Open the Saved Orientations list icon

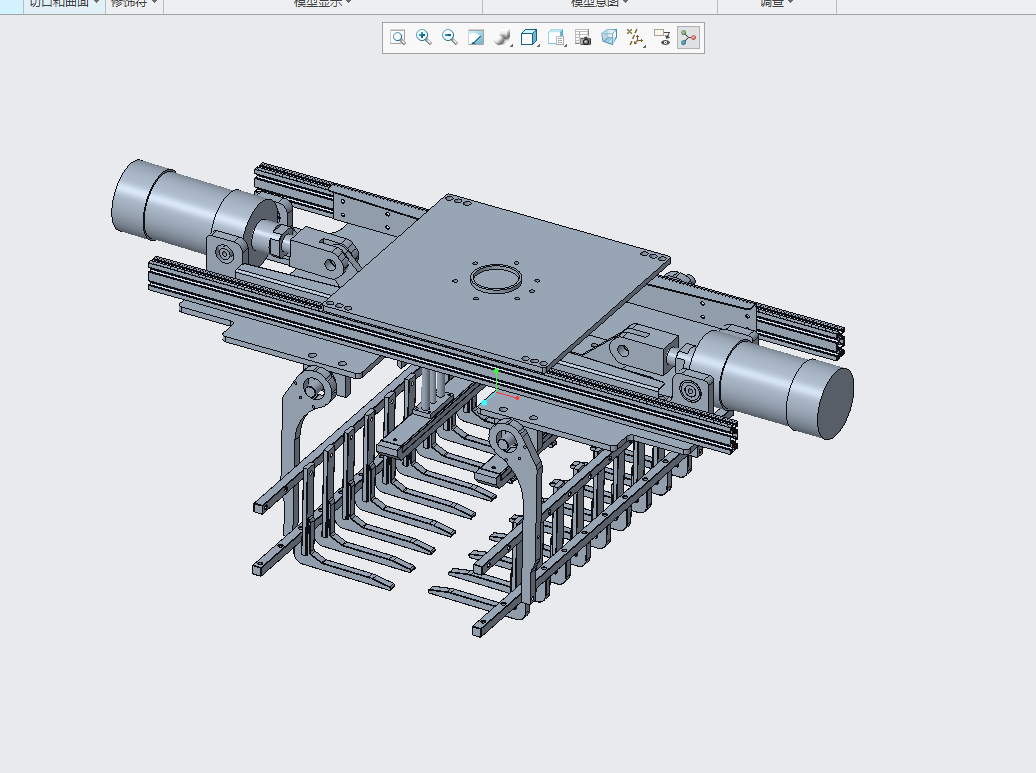[556, 38]
